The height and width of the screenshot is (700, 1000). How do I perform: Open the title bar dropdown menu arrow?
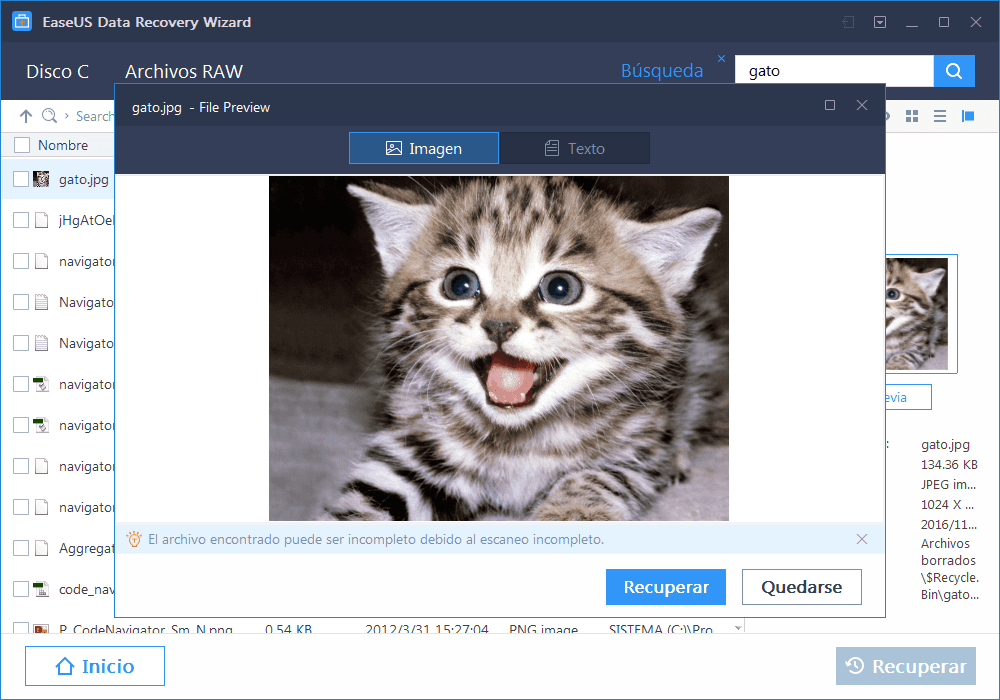[880, 21]
